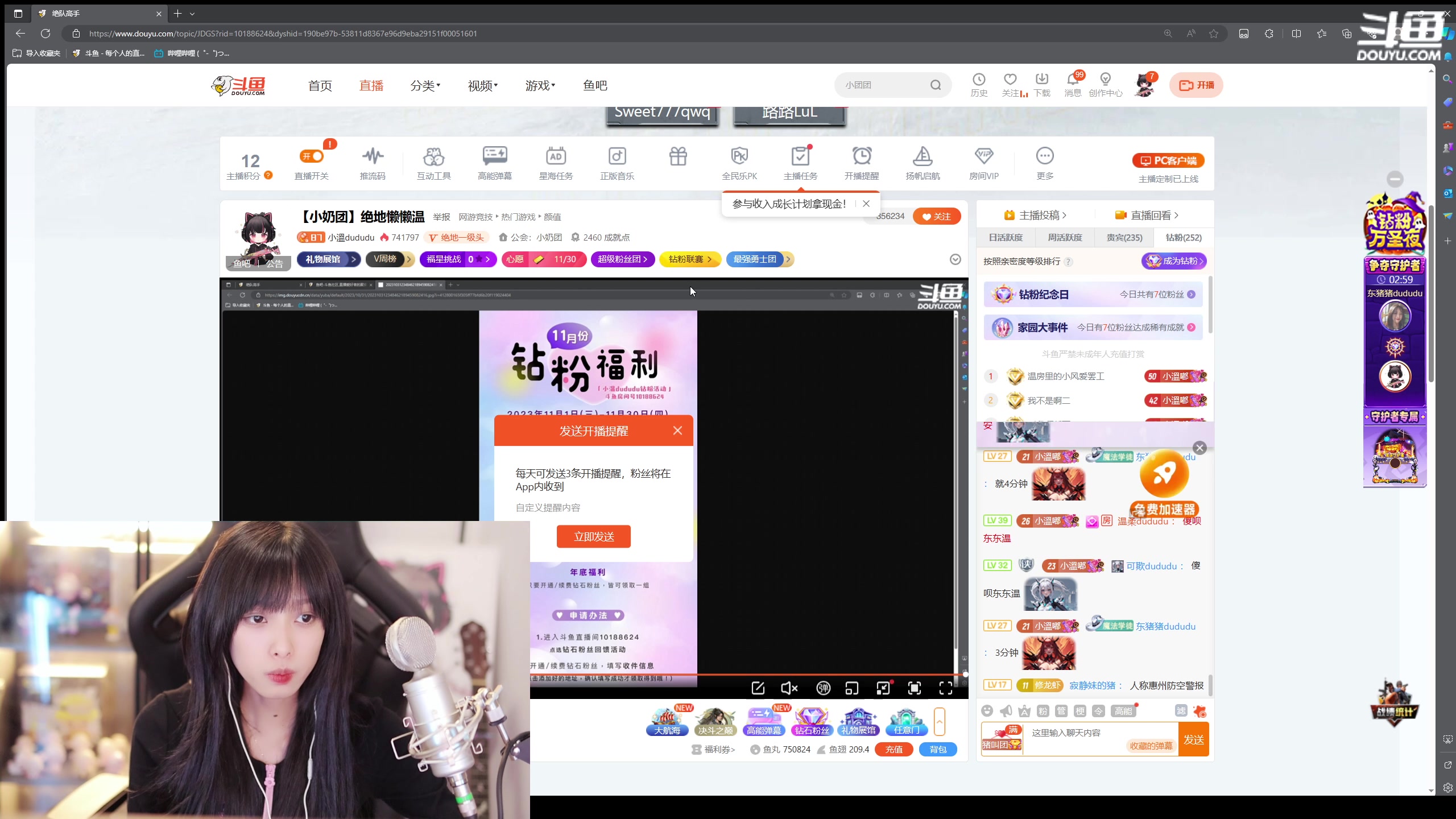Toggle danmaku 弹 icon in player

823,688
